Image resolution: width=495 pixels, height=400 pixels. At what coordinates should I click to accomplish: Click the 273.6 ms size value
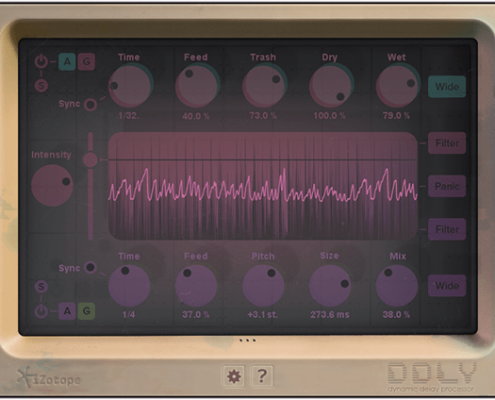(x=330, y=314)
